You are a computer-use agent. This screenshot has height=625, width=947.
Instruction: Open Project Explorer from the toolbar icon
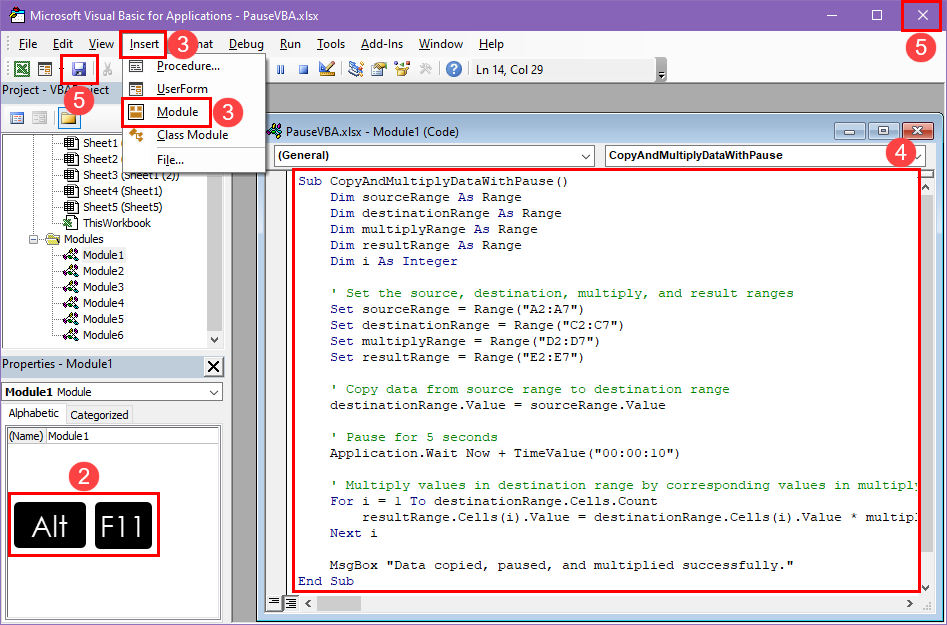tap(356, 69)
